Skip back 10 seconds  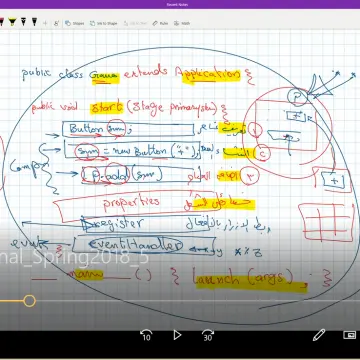click(x=146, y=335)
